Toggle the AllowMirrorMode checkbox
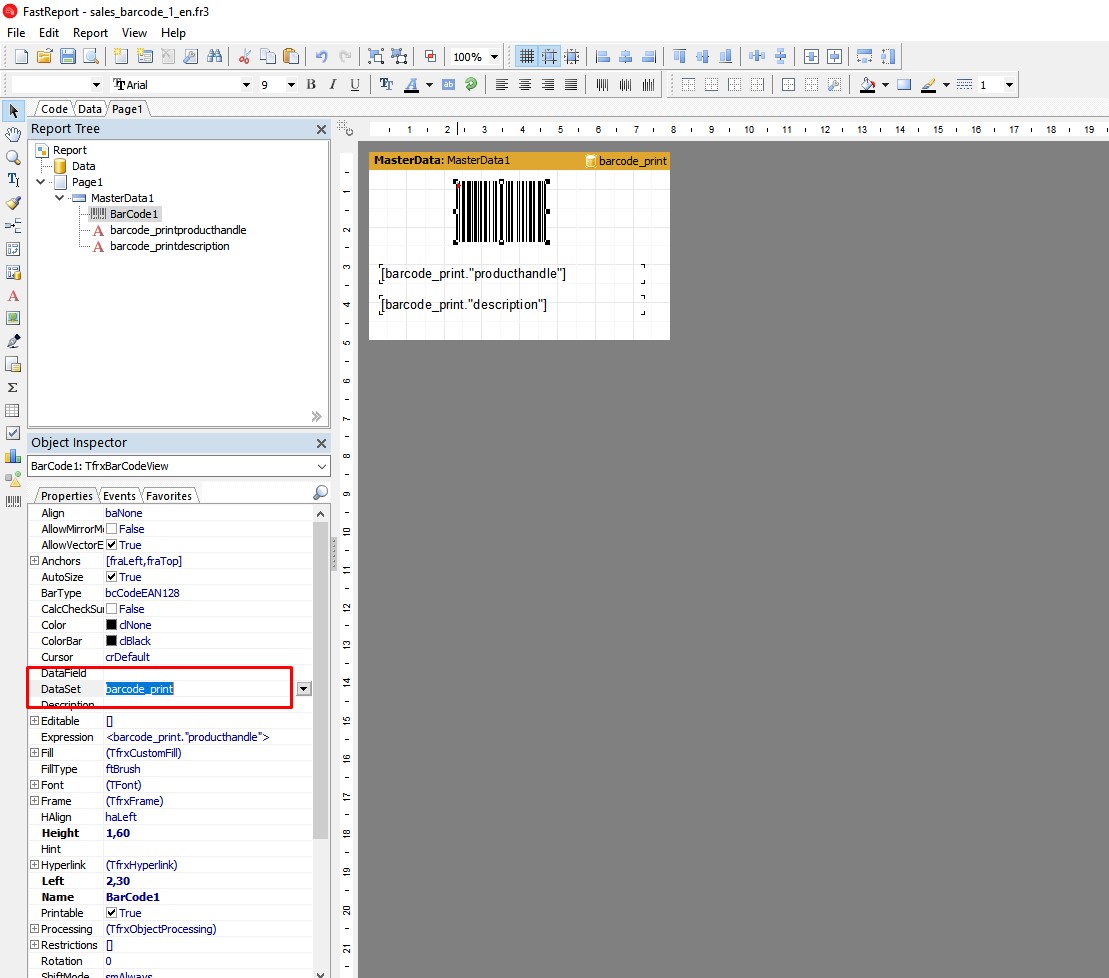 111,529
